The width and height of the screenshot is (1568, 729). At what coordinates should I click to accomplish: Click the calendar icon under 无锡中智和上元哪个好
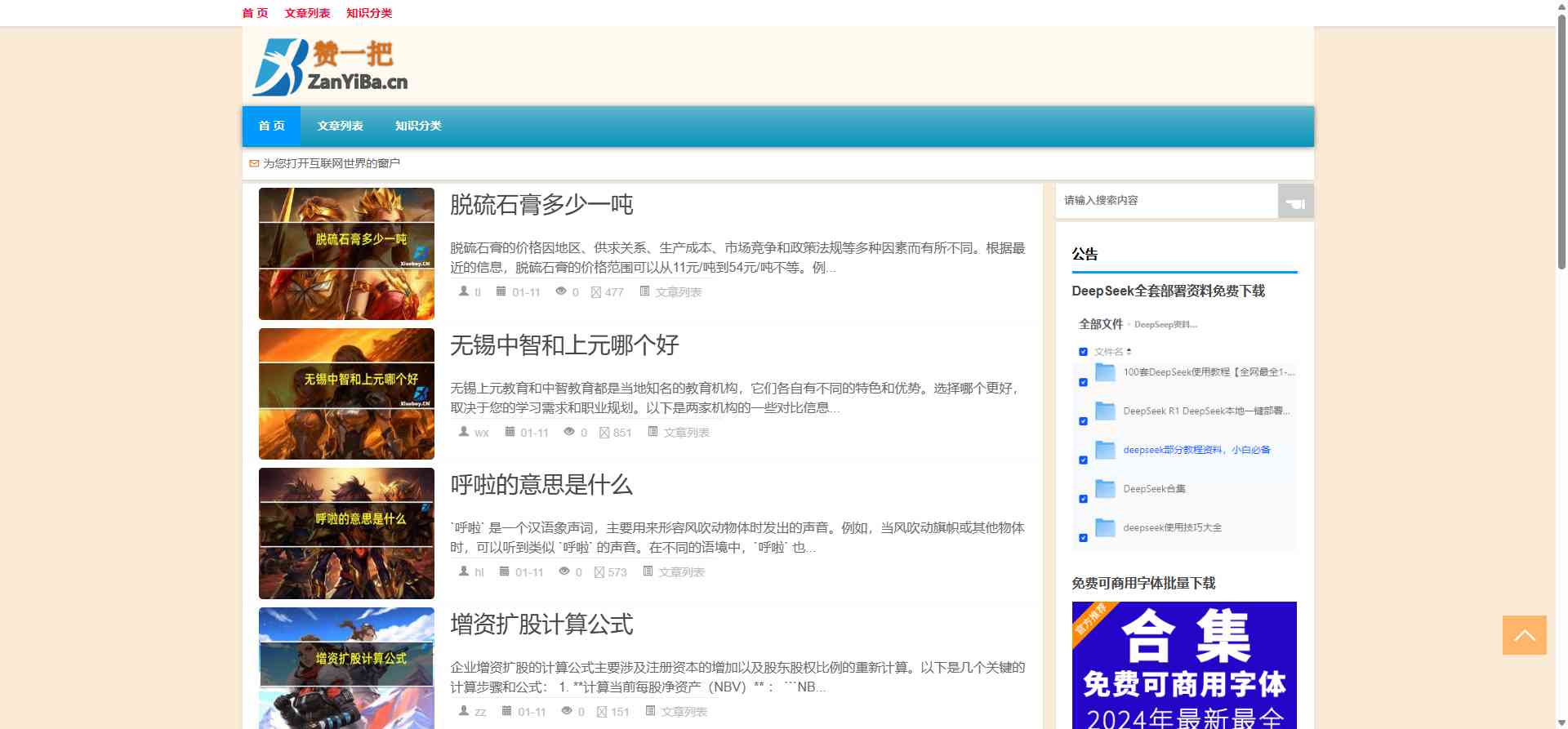(x=510, y=432)
